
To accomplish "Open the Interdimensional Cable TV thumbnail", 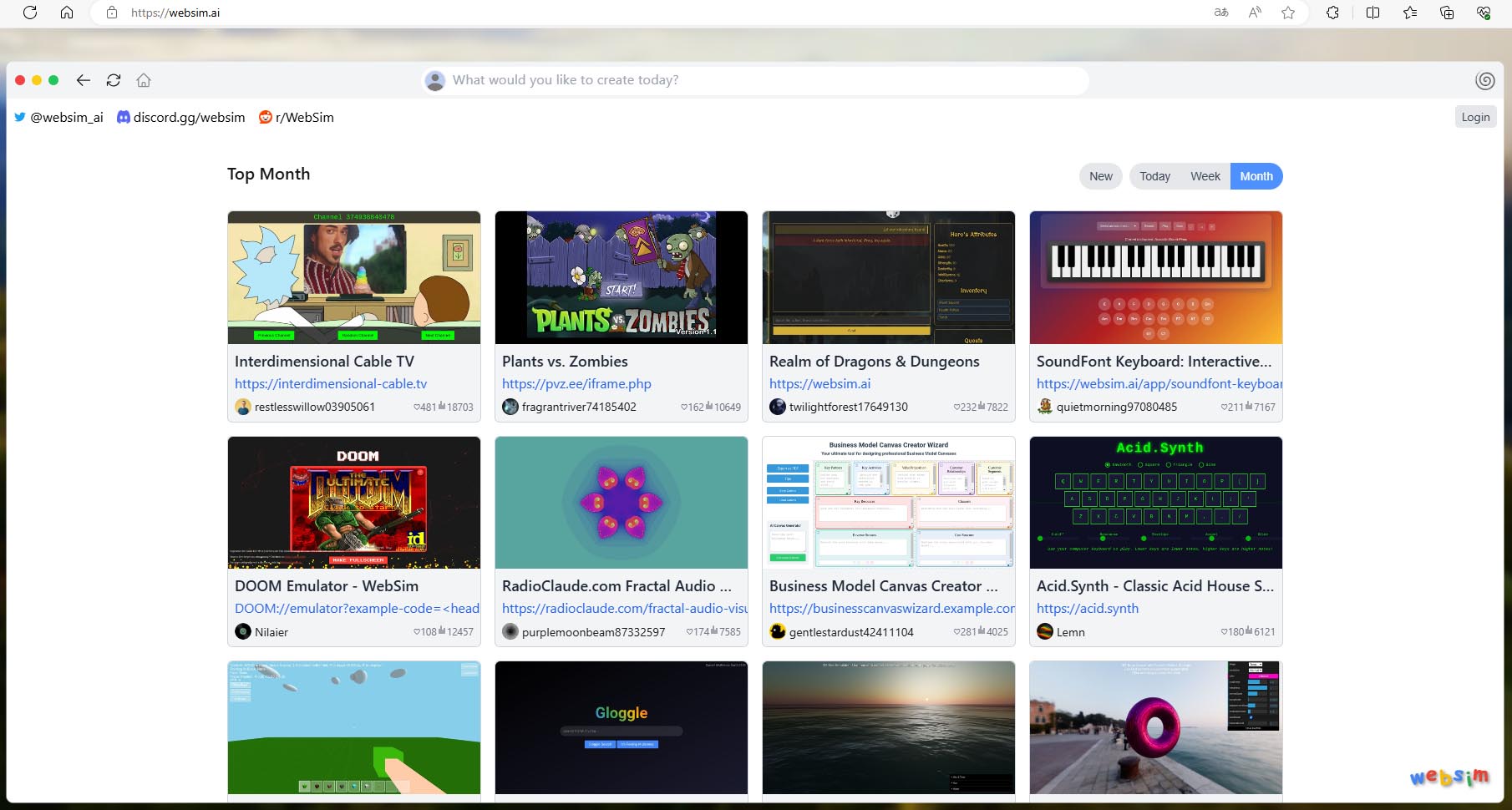I will (354, 277).
